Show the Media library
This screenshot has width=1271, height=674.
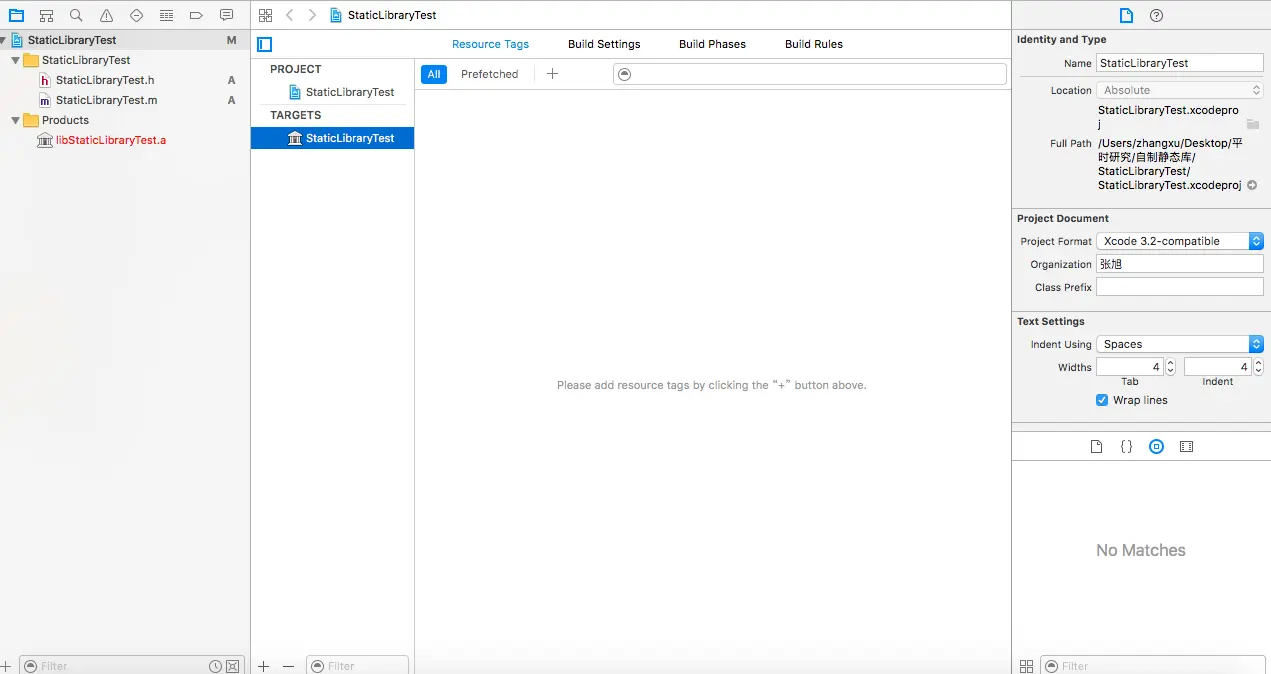(x=1186, y=447)
